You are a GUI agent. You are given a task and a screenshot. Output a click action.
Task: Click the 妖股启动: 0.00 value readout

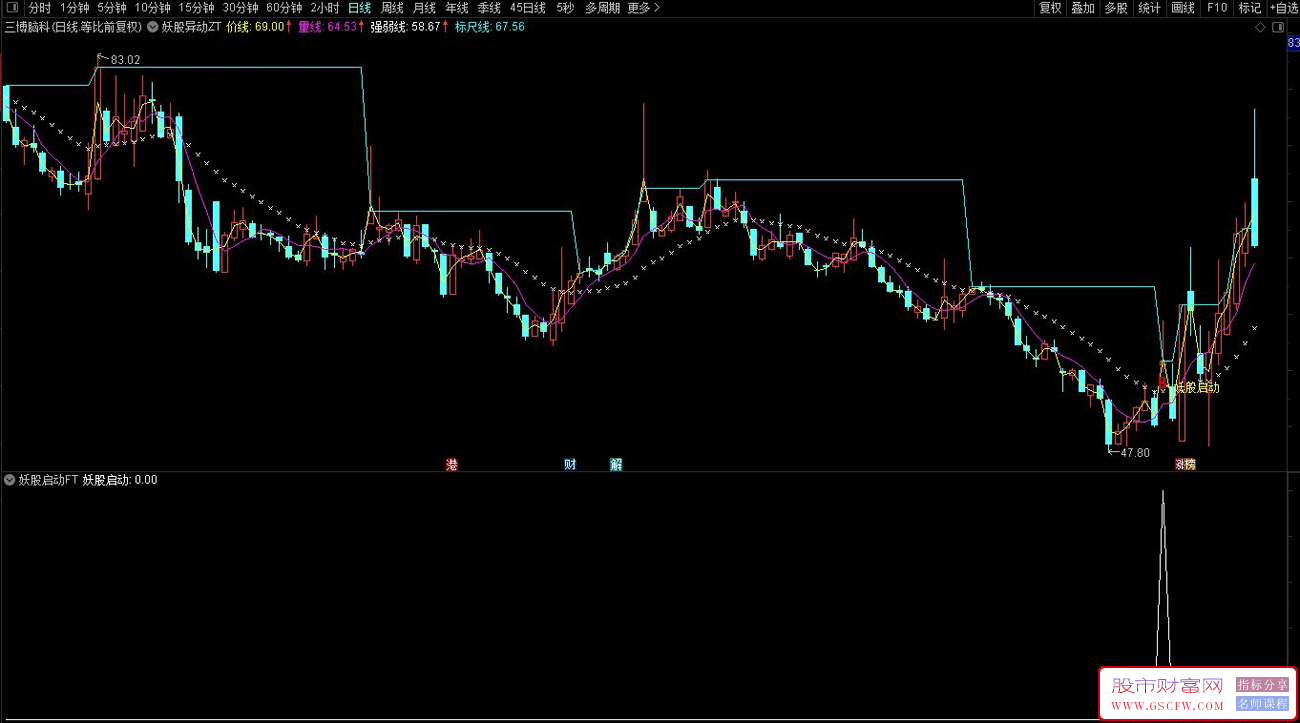click(x=119, y=480)
